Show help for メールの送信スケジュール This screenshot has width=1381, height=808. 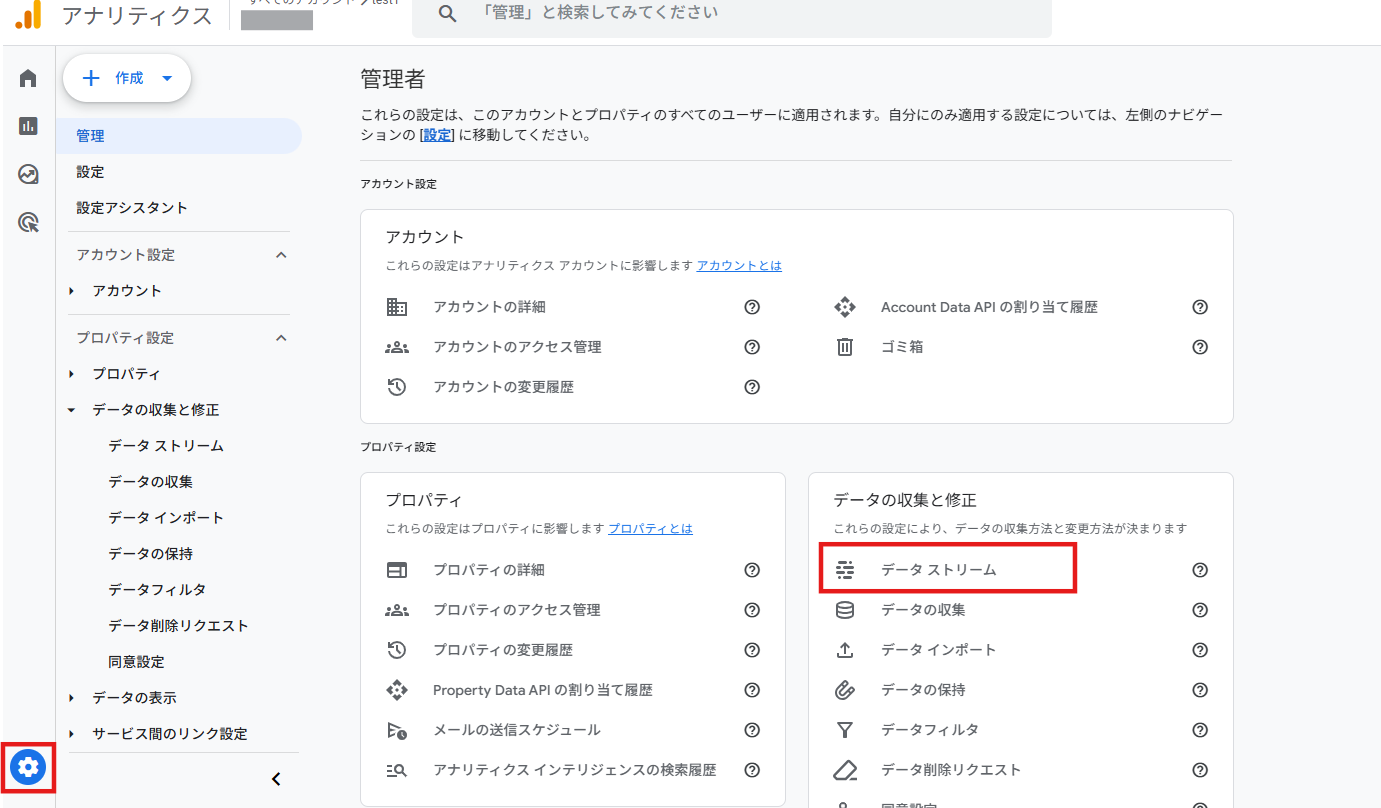[752, 730]
